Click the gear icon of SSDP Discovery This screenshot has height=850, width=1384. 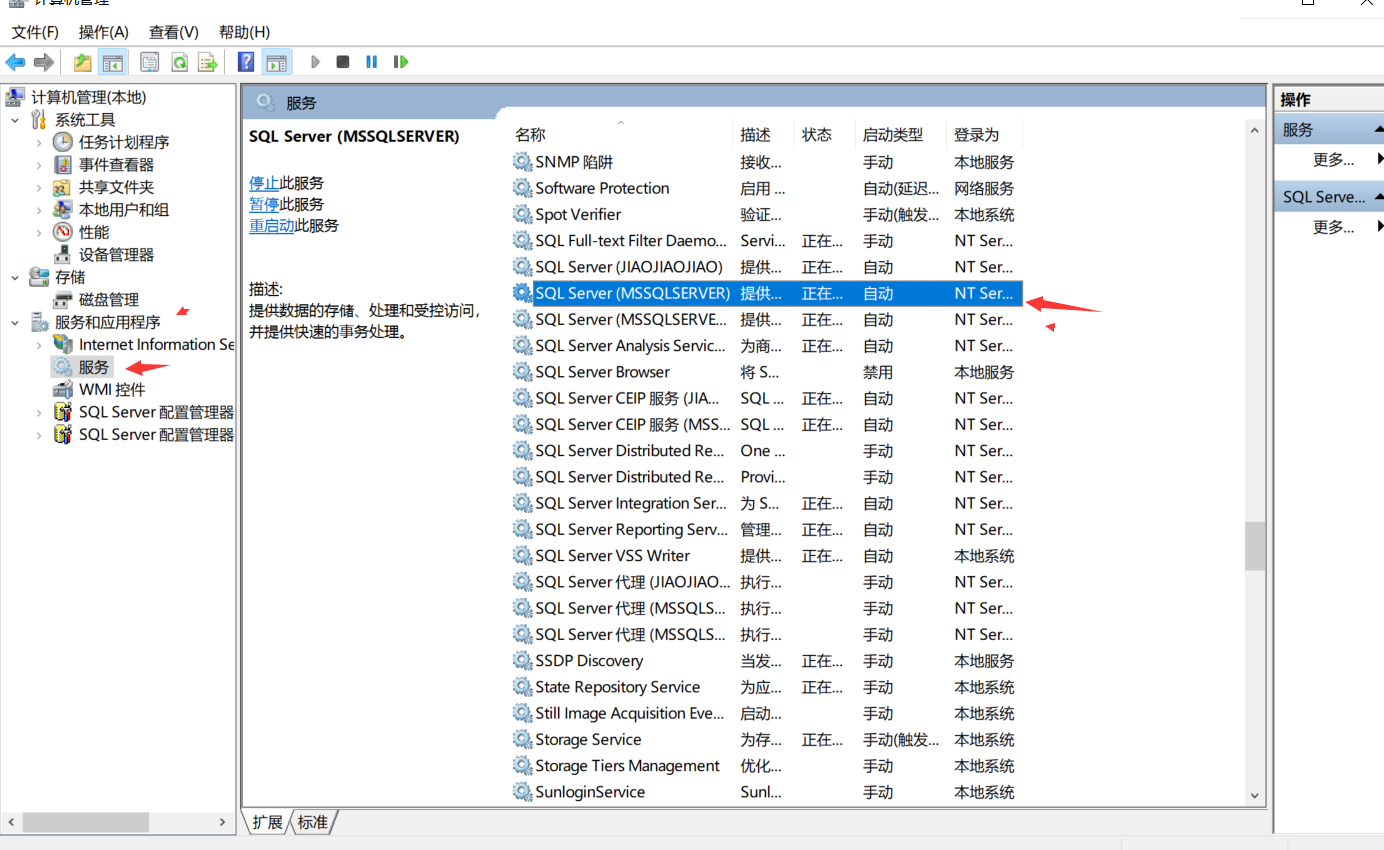pos(522,661)
